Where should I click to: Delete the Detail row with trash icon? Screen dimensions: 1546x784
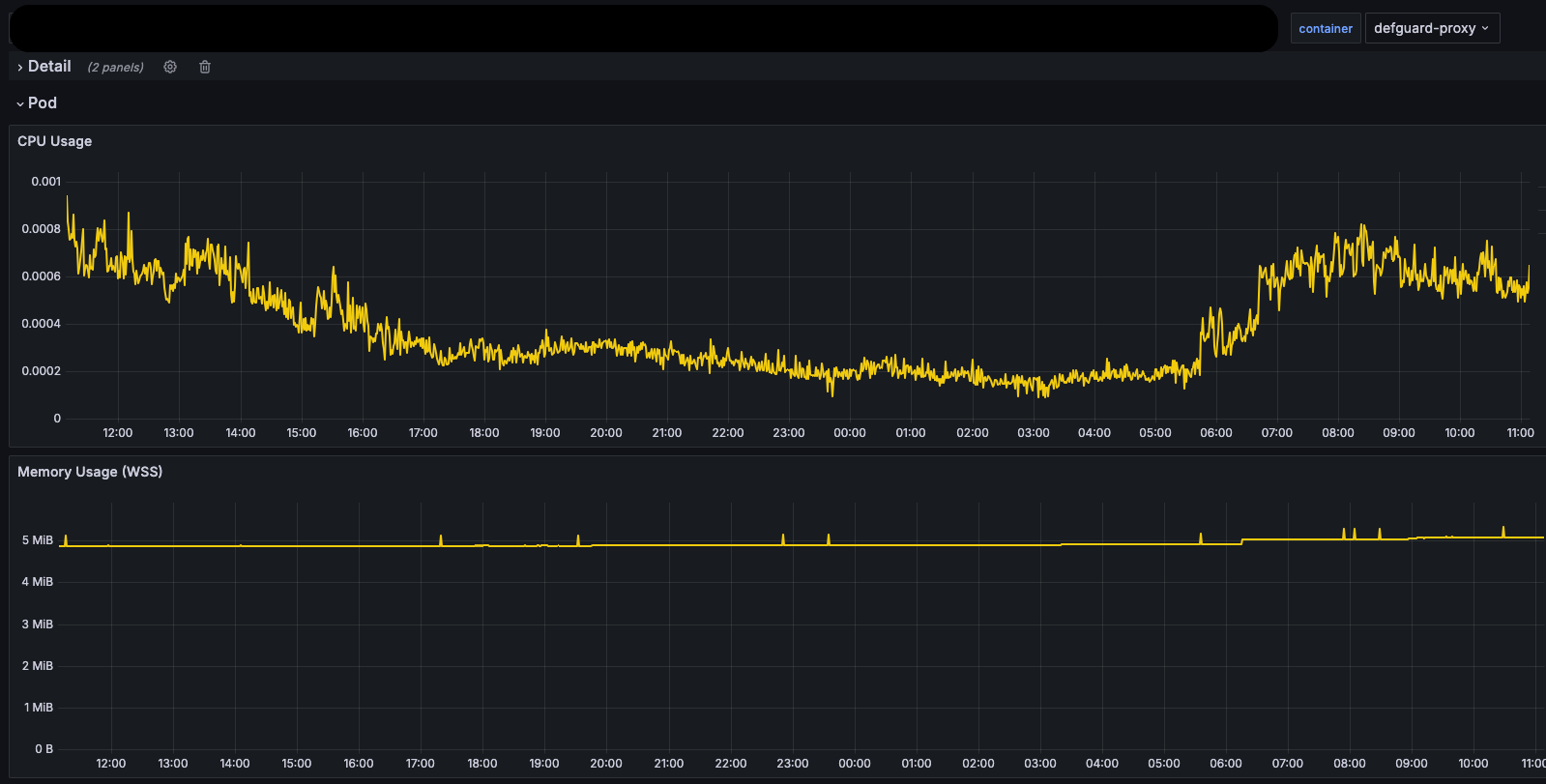point(205,67)
